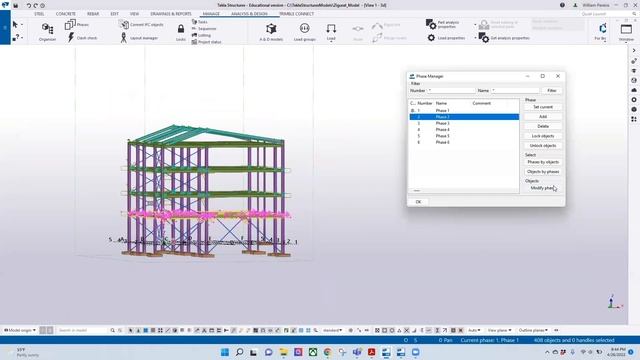Expand Model origin dropdown
This screenshot has height=360, width=640.
(20, 330)
